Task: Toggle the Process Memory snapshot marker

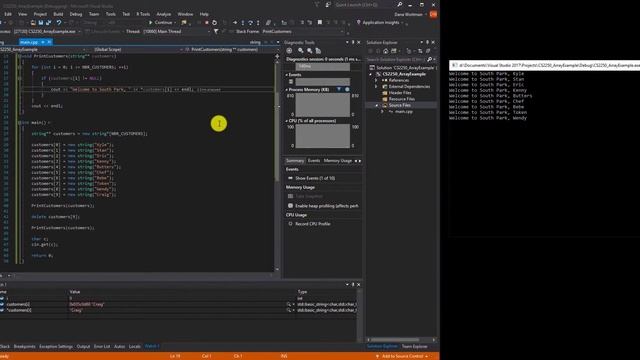Action: 339,89
